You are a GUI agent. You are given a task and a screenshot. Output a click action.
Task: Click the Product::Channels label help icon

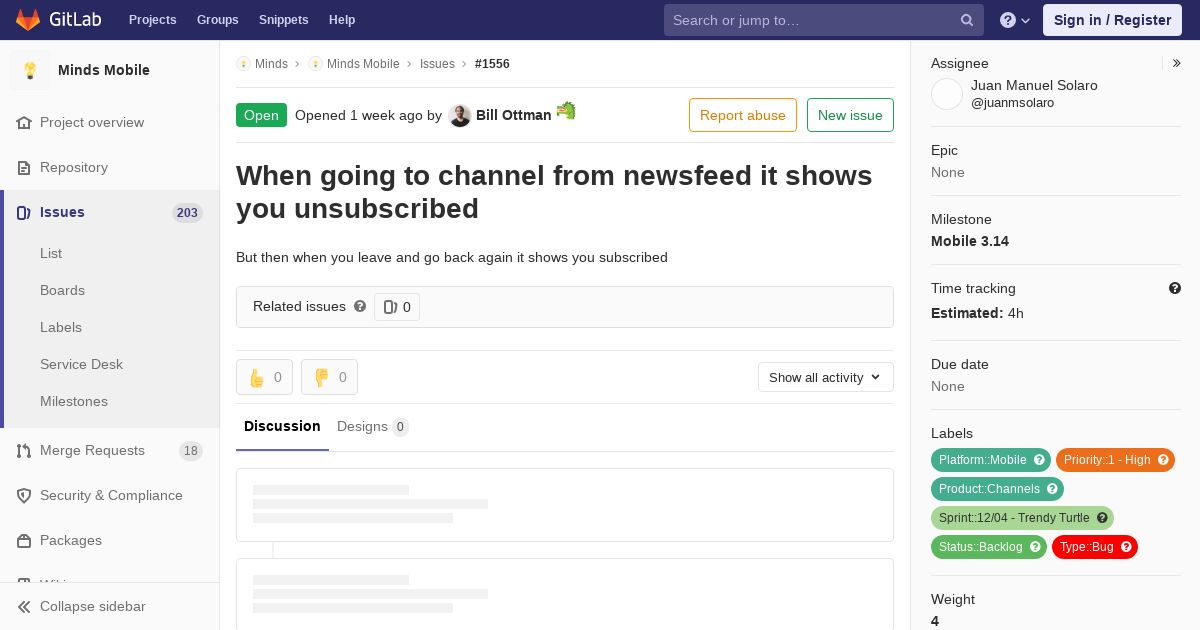pos(1052,489)
